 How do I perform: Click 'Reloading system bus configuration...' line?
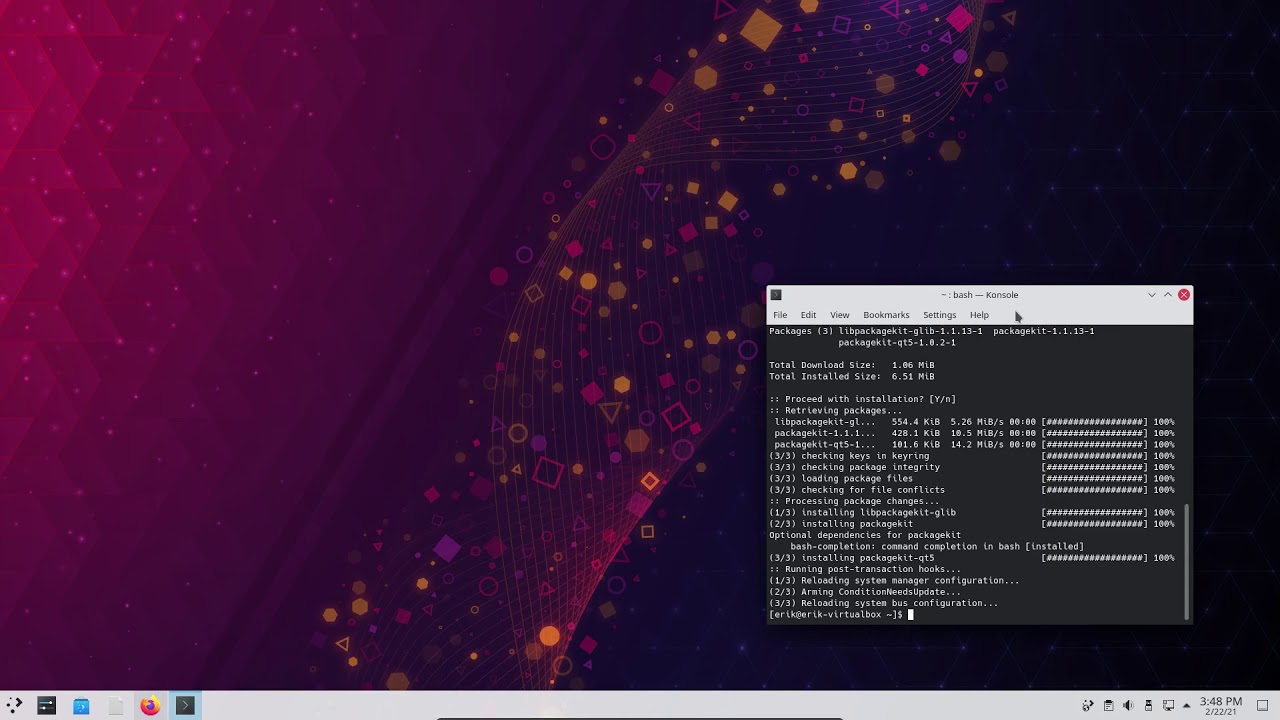tap(884, 603)
